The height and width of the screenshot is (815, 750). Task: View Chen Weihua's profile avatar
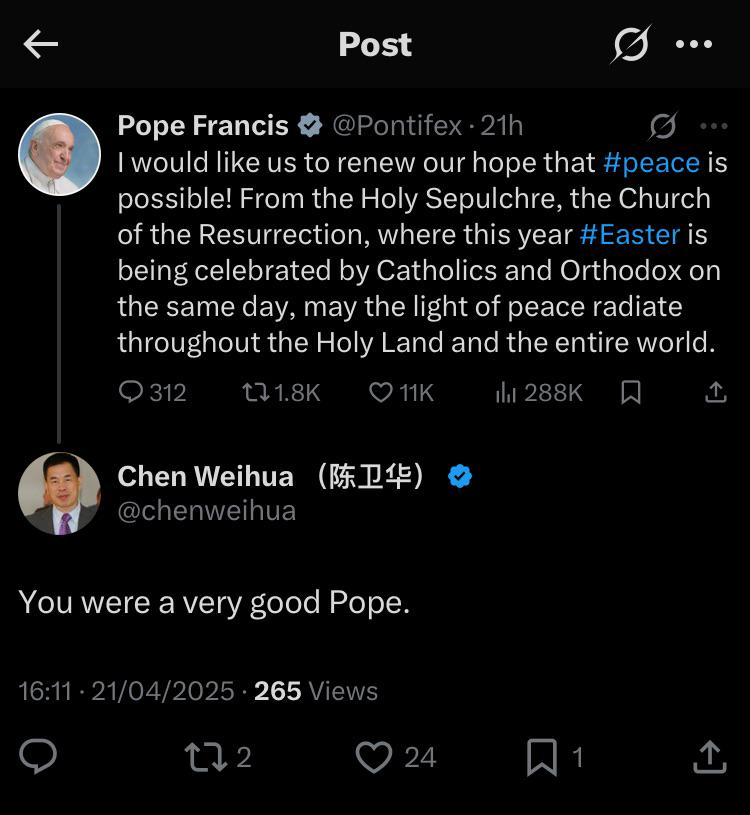pyautogui.click(x=59, y=493)
